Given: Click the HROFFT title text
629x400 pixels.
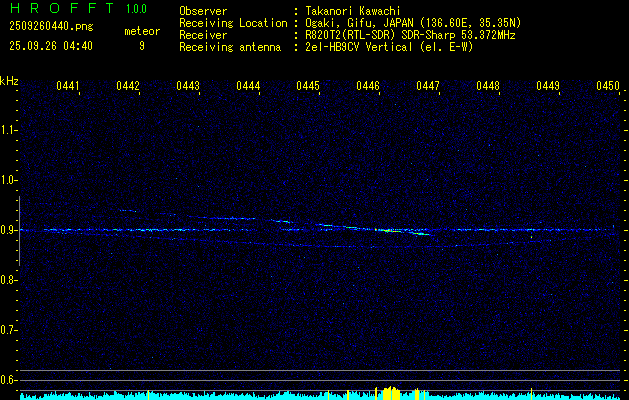Looking at the screenshot, I should point(60,9).
